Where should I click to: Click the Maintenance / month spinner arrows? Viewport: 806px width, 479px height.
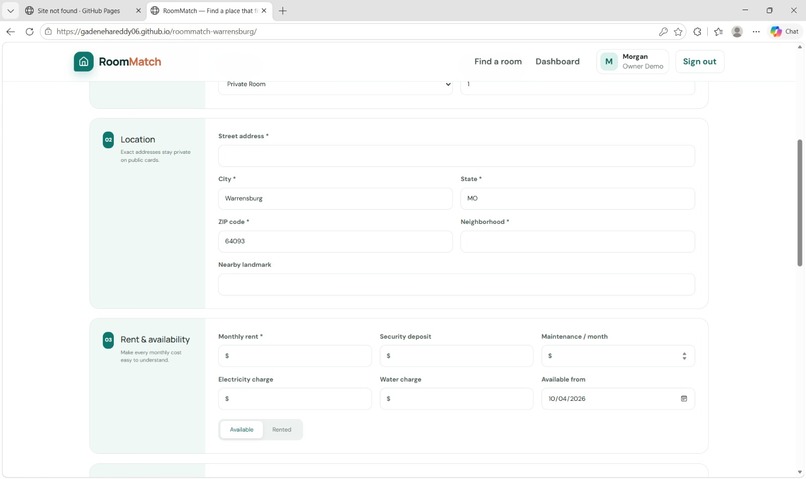pyautogui.click(x=684, y=356)
